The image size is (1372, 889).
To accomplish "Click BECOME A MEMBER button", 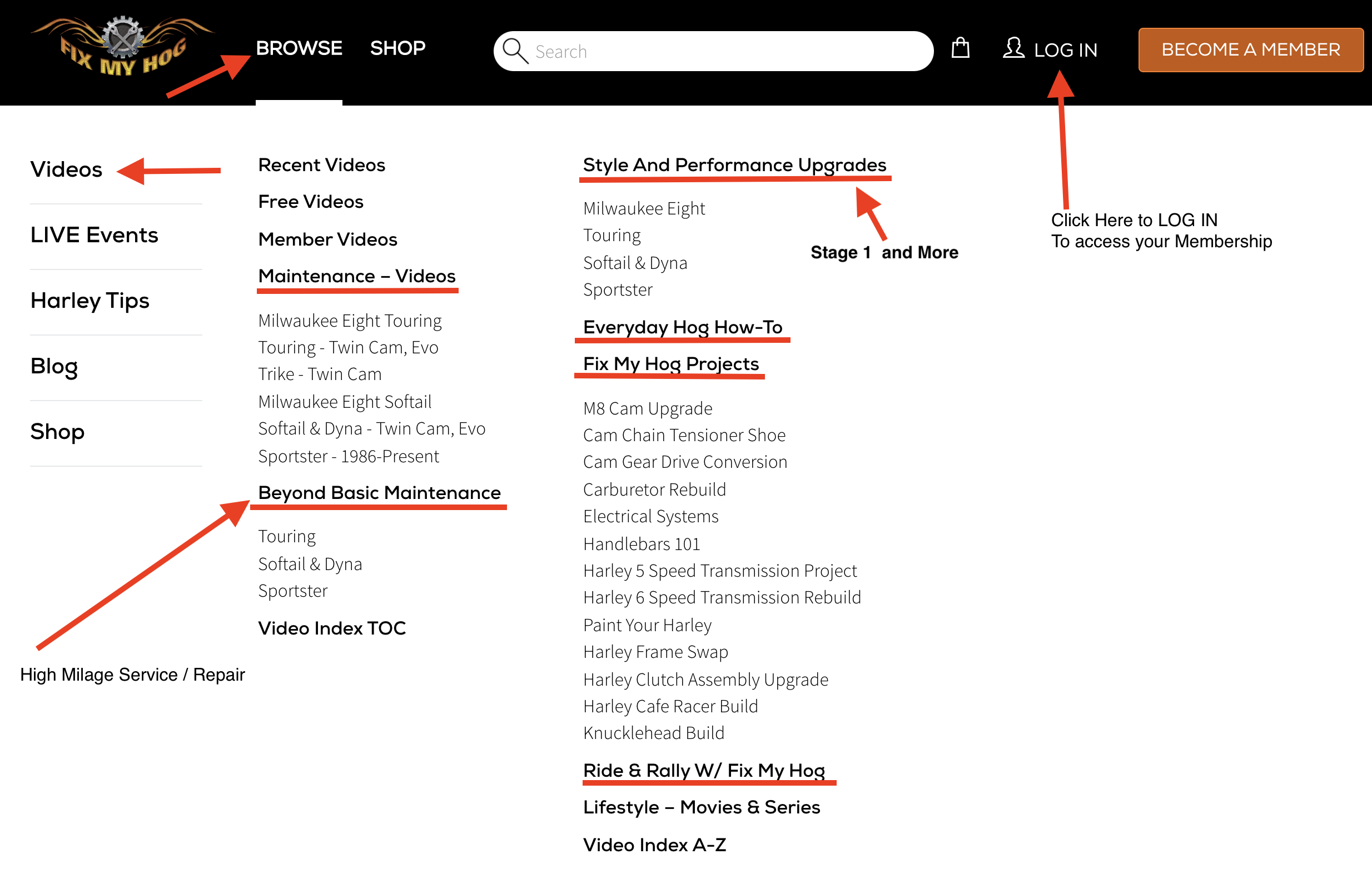I will point(1251,49).
